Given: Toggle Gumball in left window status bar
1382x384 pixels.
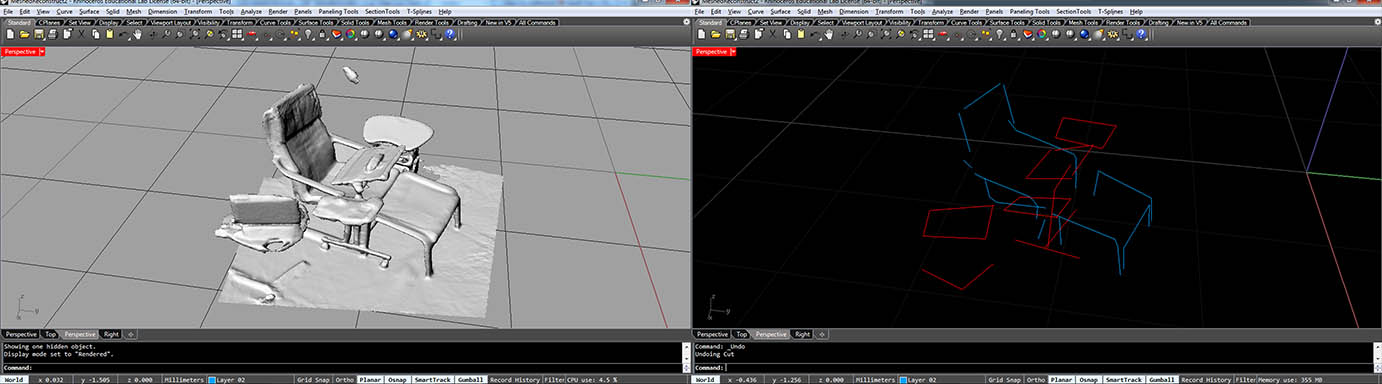Looking at the screenshot, I should (x=470, y=379).
